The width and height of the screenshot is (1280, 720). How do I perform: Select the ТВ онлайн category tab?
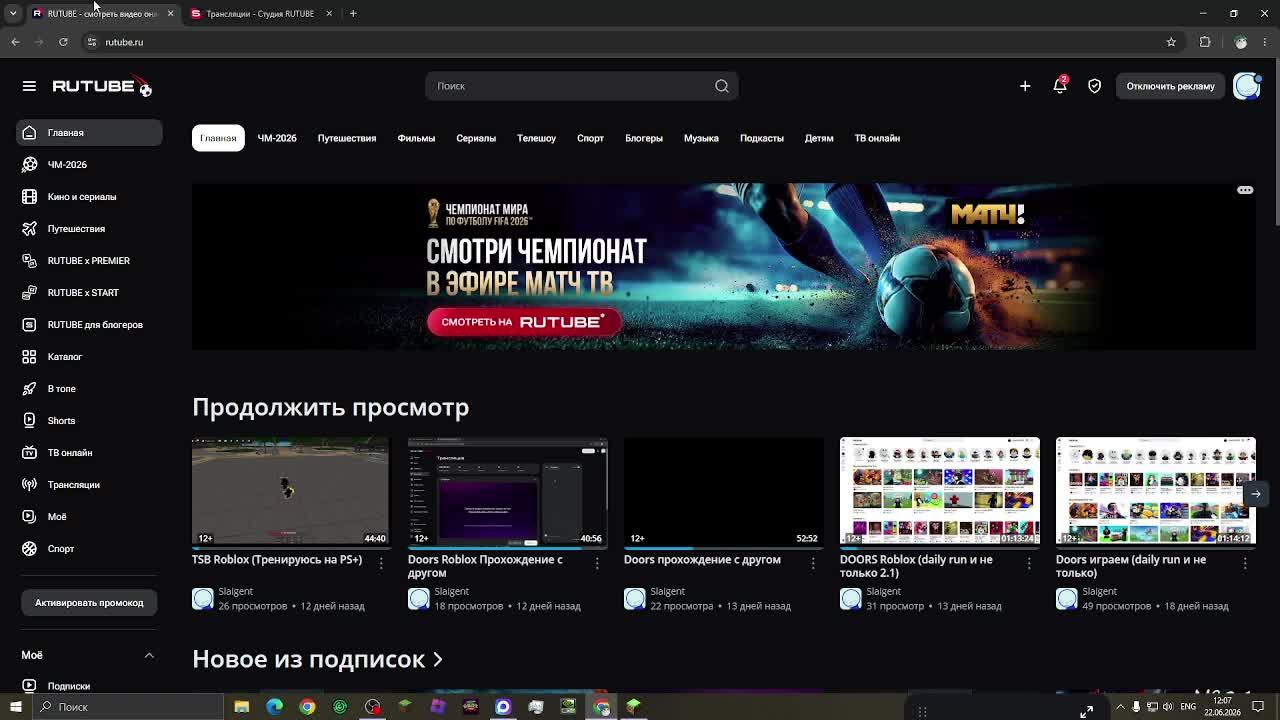click(877, 138)
